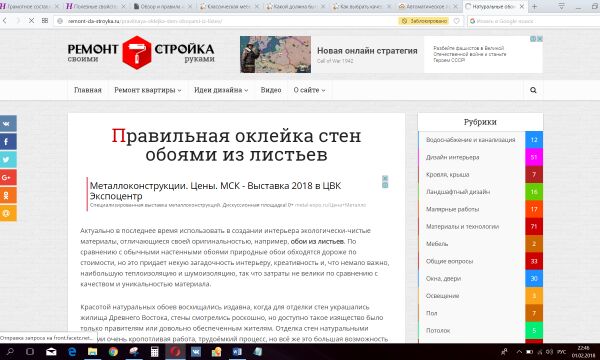Open Task View on the taskbar

(x=30, y=351)
